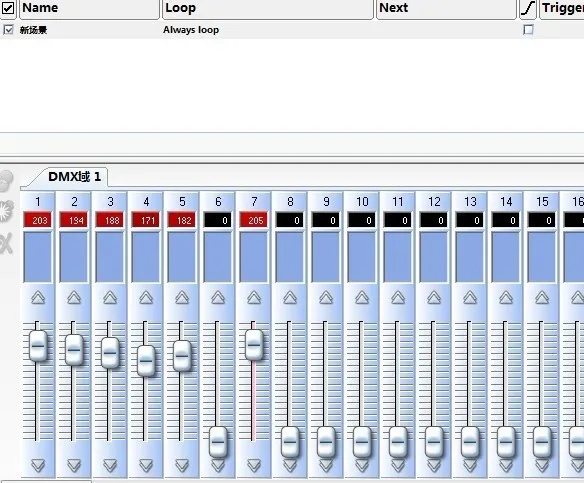Image resolution: width=584 pixels, height=483 pixels.
Task: Click channel 12 slider handle
Action: 434,442
